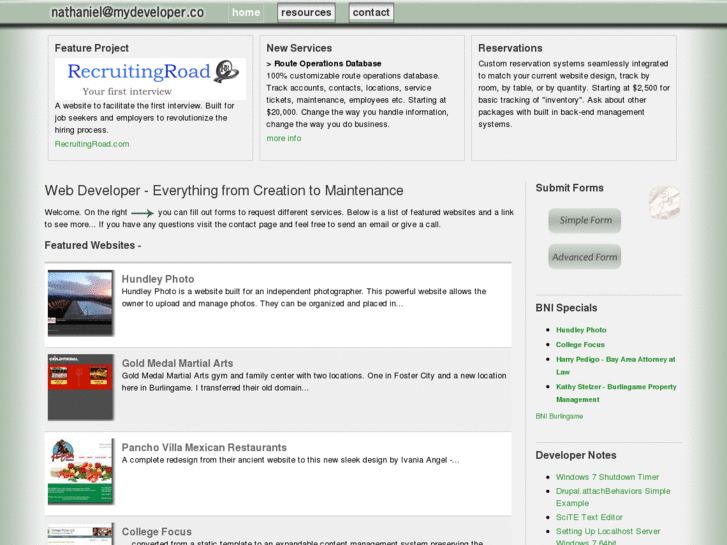Open Pancho Villa Mexican Restaurants title link
Image resolution: width=727 pixels, height=545 pixels.
204,448
